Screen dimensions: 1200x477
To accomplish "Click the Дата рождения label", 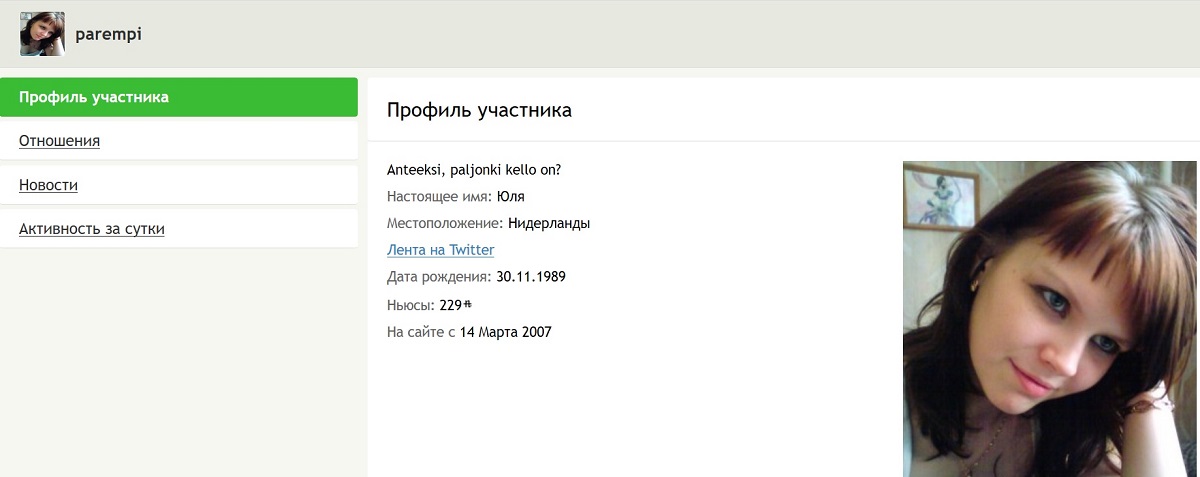I will click(x=439, y=277).
